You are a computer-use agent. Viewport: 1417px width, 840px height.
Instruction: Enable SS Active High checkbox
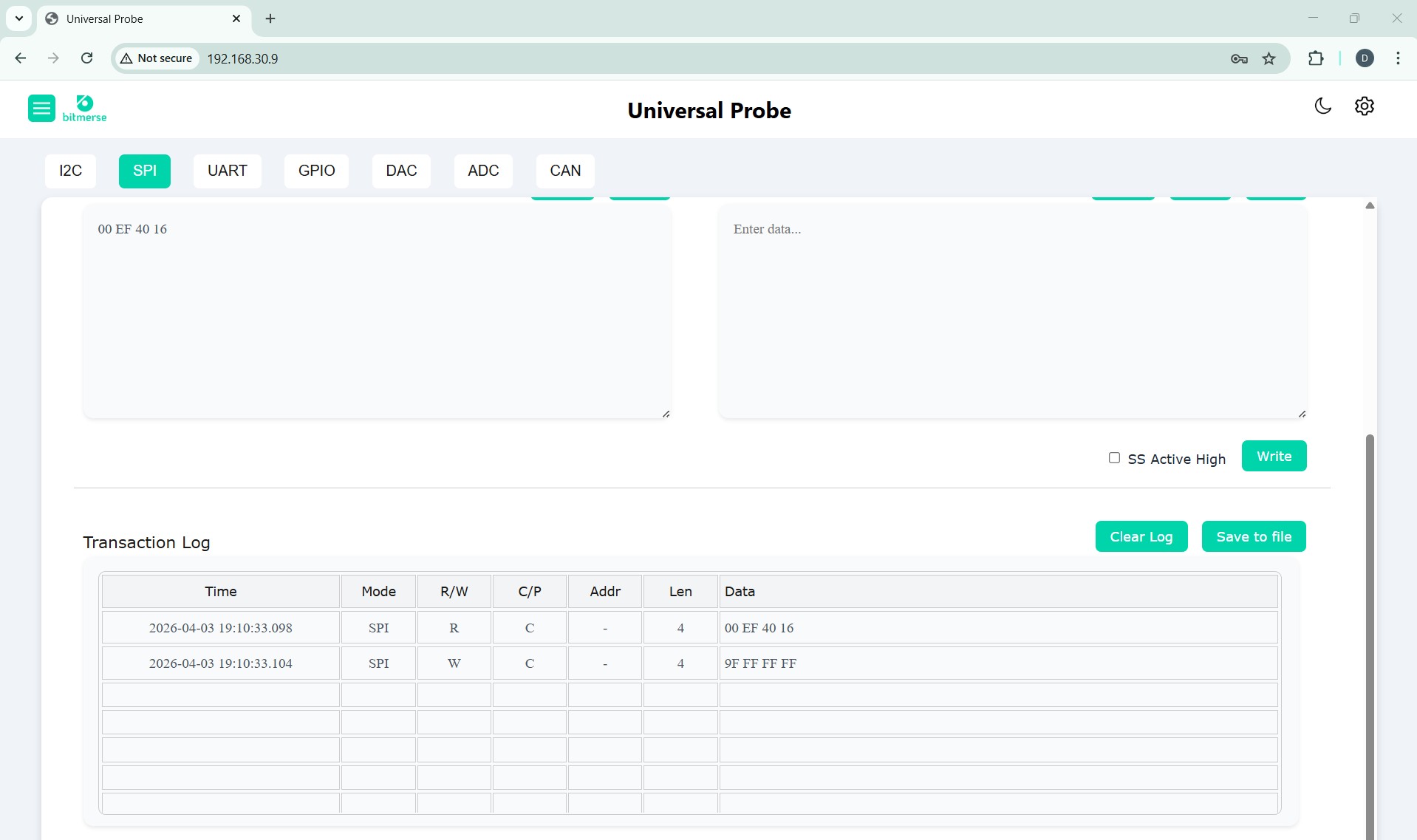pos(1114,458)
